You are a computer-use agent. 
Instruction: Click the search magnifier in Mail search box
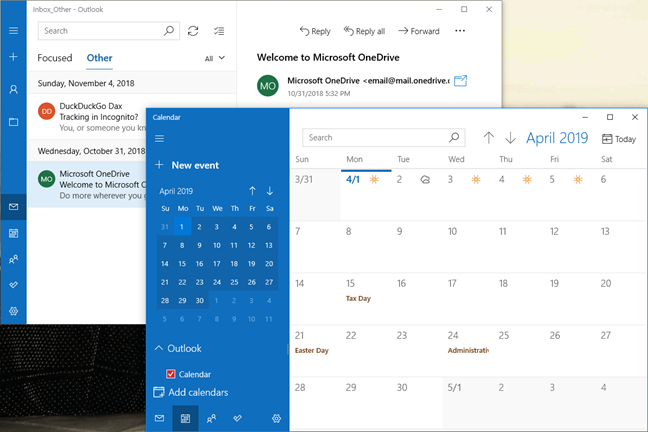point(169,31)
